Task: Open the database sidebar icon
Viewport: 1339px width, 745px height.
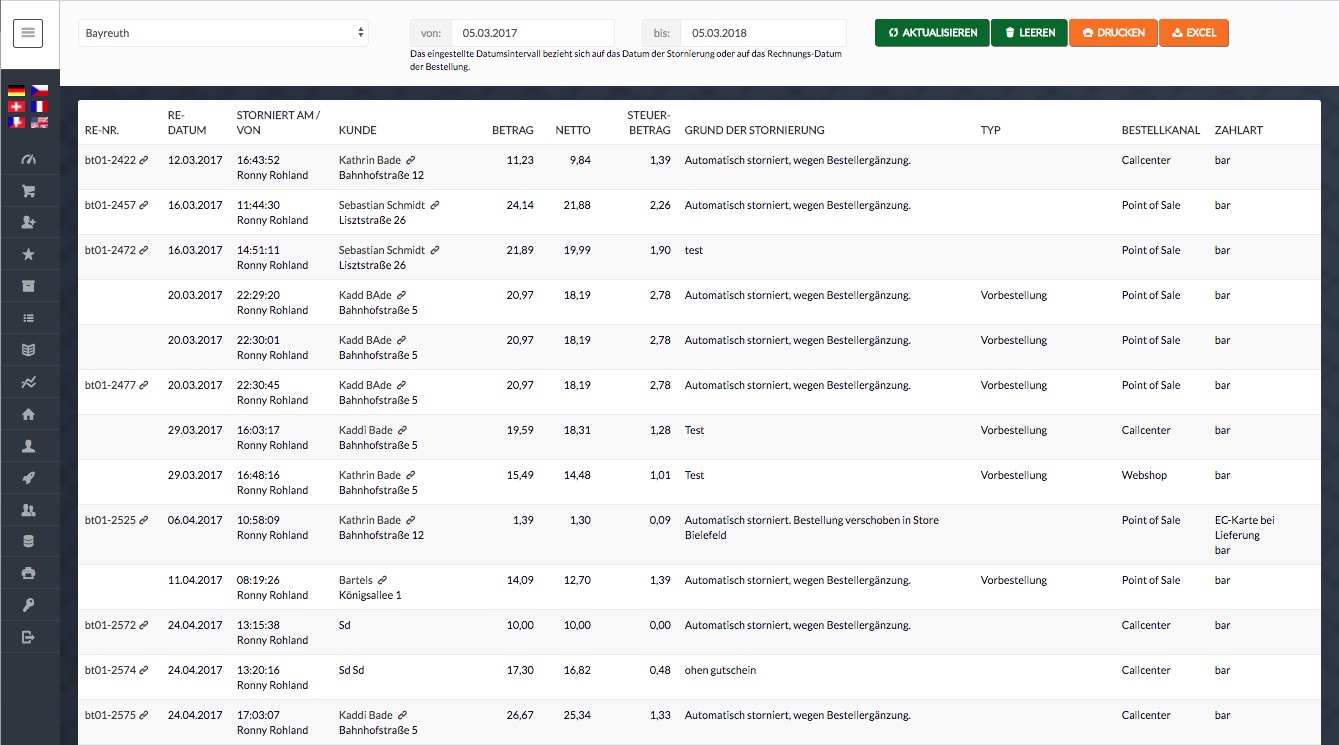Action: 28,541
